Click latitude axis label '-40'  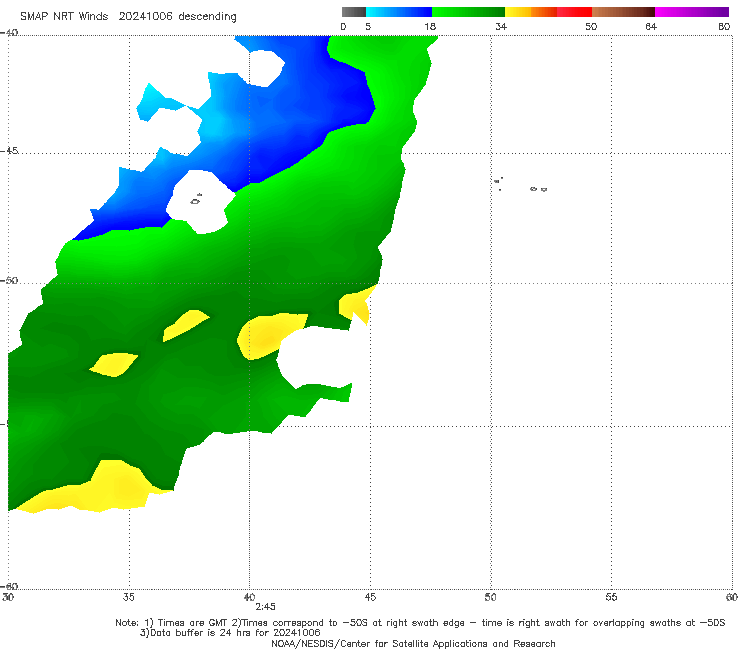9,33
